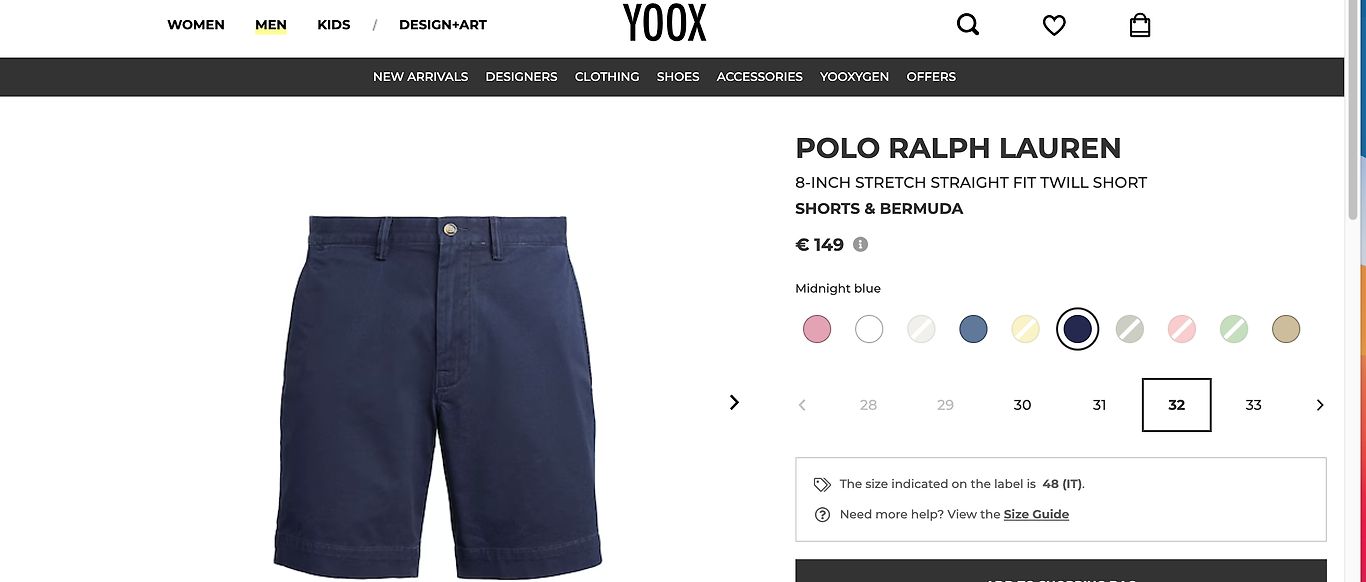Expand sizes with right chevron

click(x=1320, y=405)
